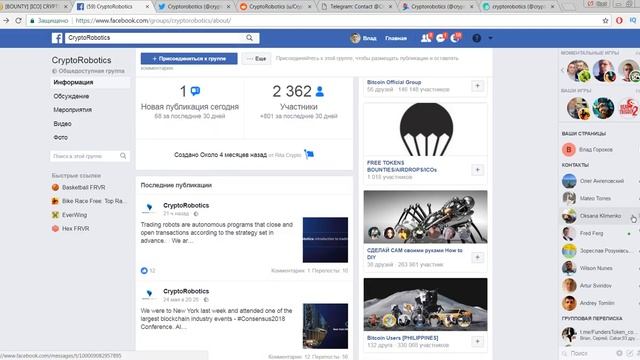The height and width of the screenshot is (360, 640).
Task: Open the first CryptoRobotics post author name
Action: (186, 205)
